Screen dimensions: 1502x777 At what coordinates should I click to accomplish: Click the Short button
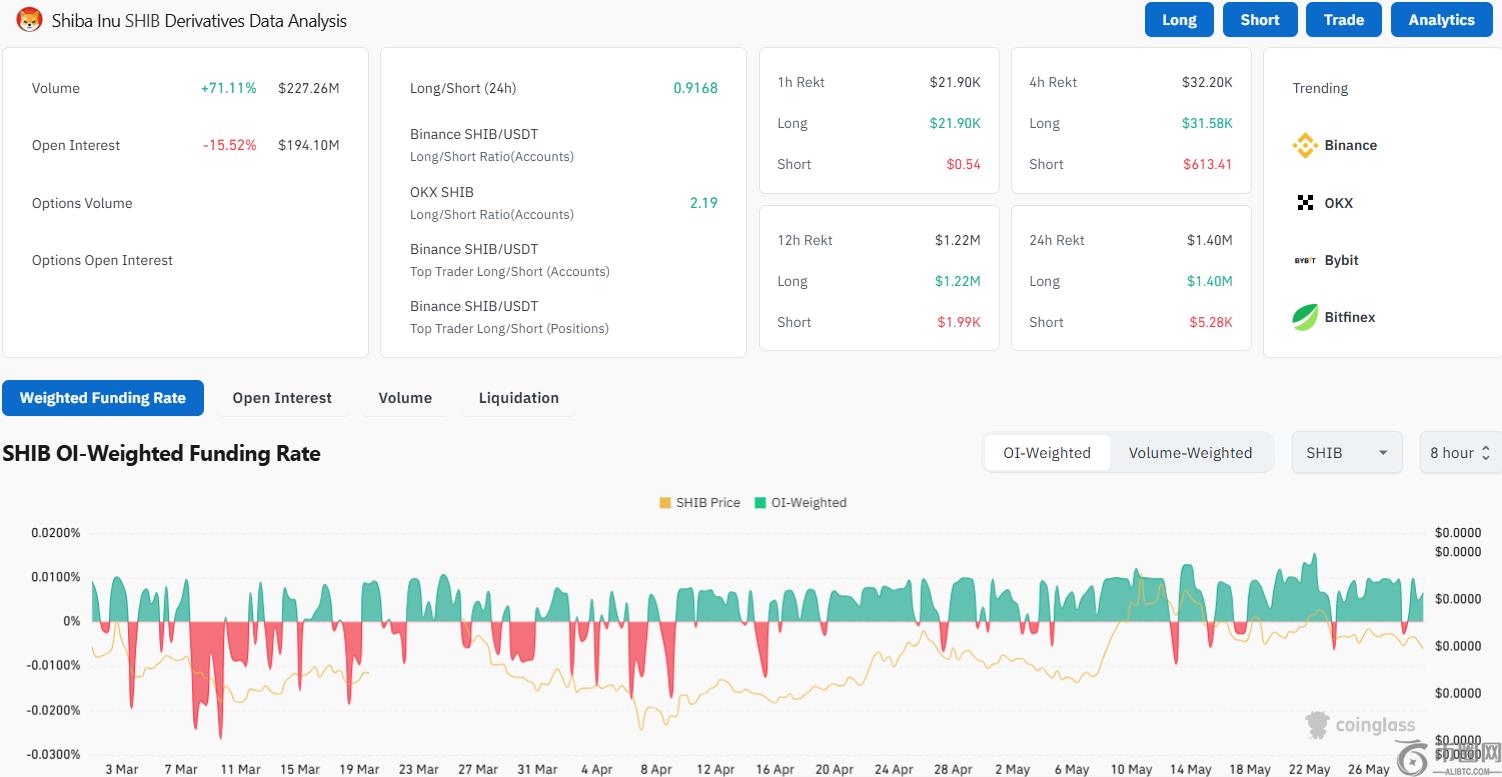tap(1259, 20)
